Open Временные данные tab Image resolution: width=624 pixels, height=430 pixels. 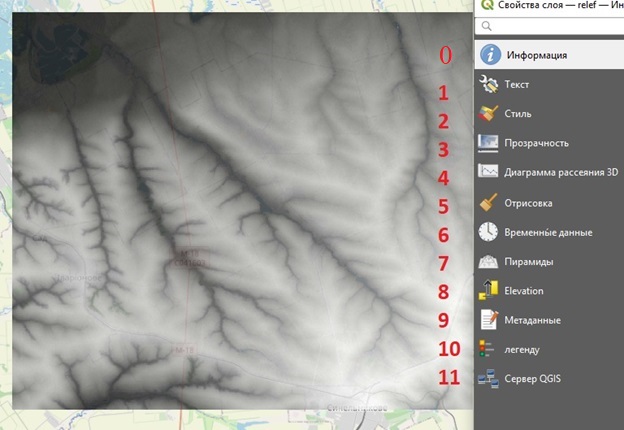click(x=549, y=232)
